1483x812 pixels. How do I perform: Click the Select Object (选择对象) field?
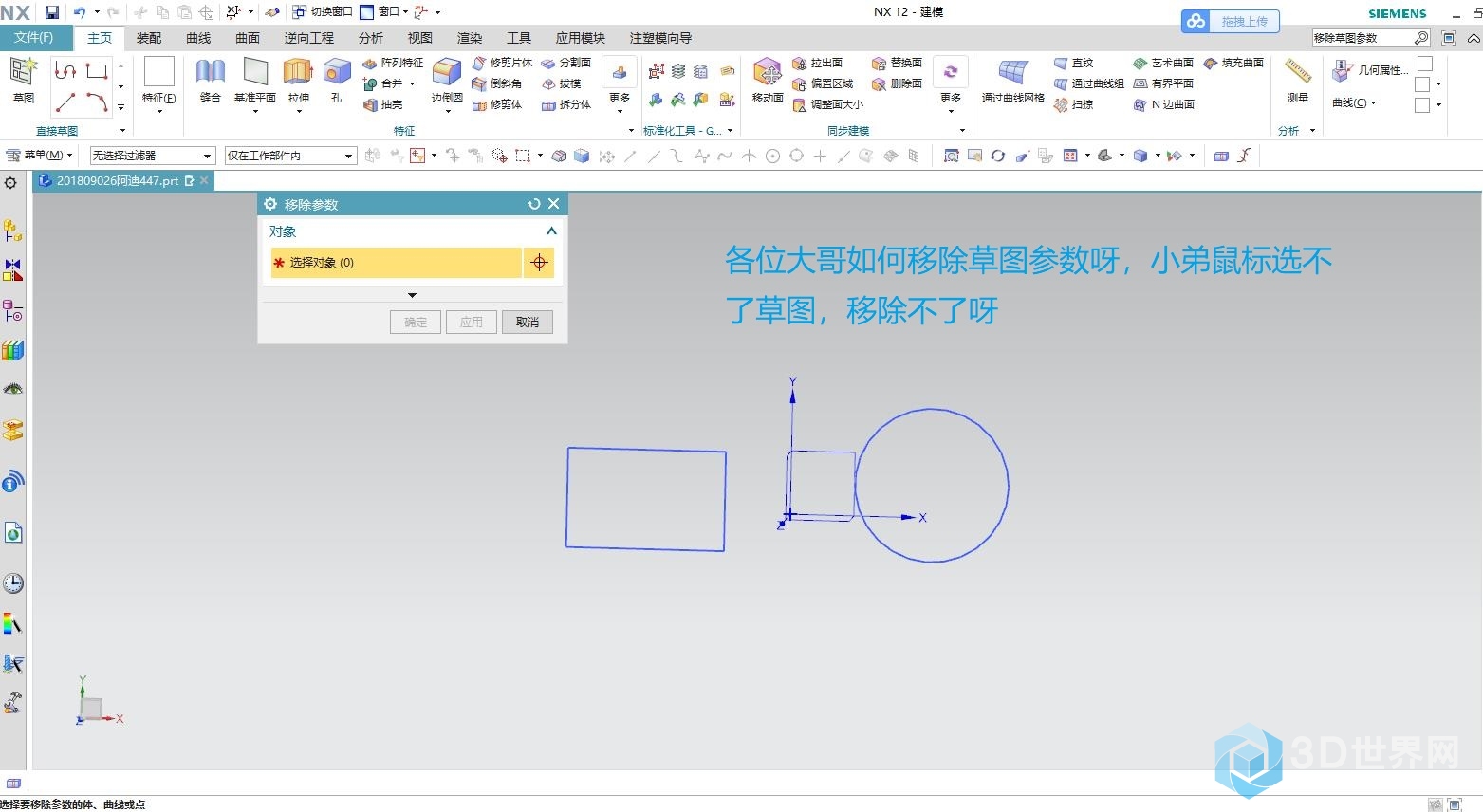(397, 263)
